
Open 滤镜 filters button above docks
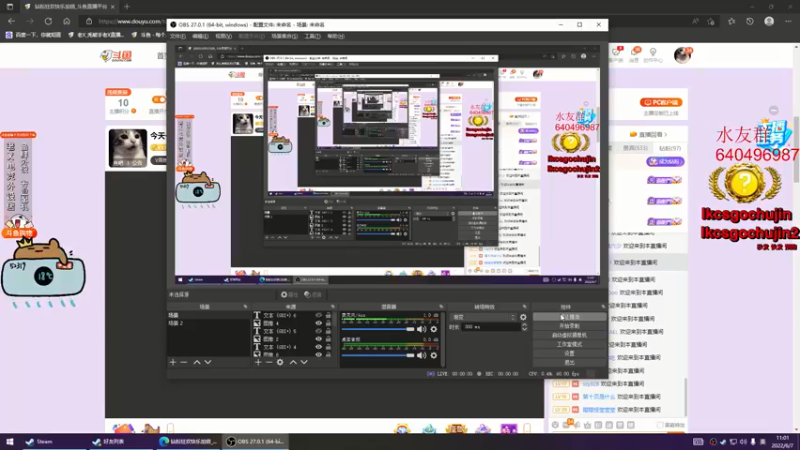click(313, 294)
